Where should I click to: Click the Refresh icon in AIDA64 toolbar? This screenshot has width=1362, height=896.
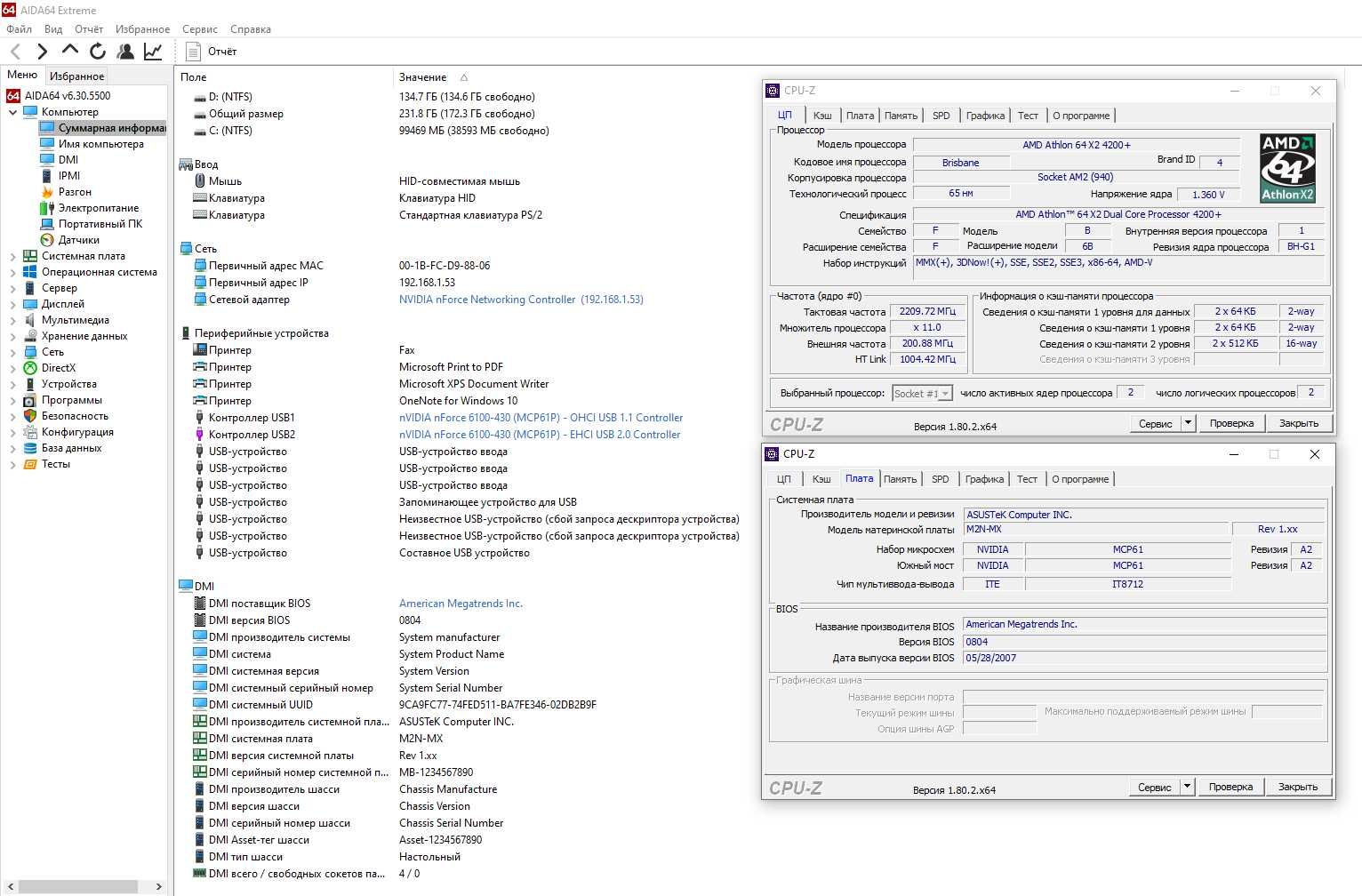(98, 52)
